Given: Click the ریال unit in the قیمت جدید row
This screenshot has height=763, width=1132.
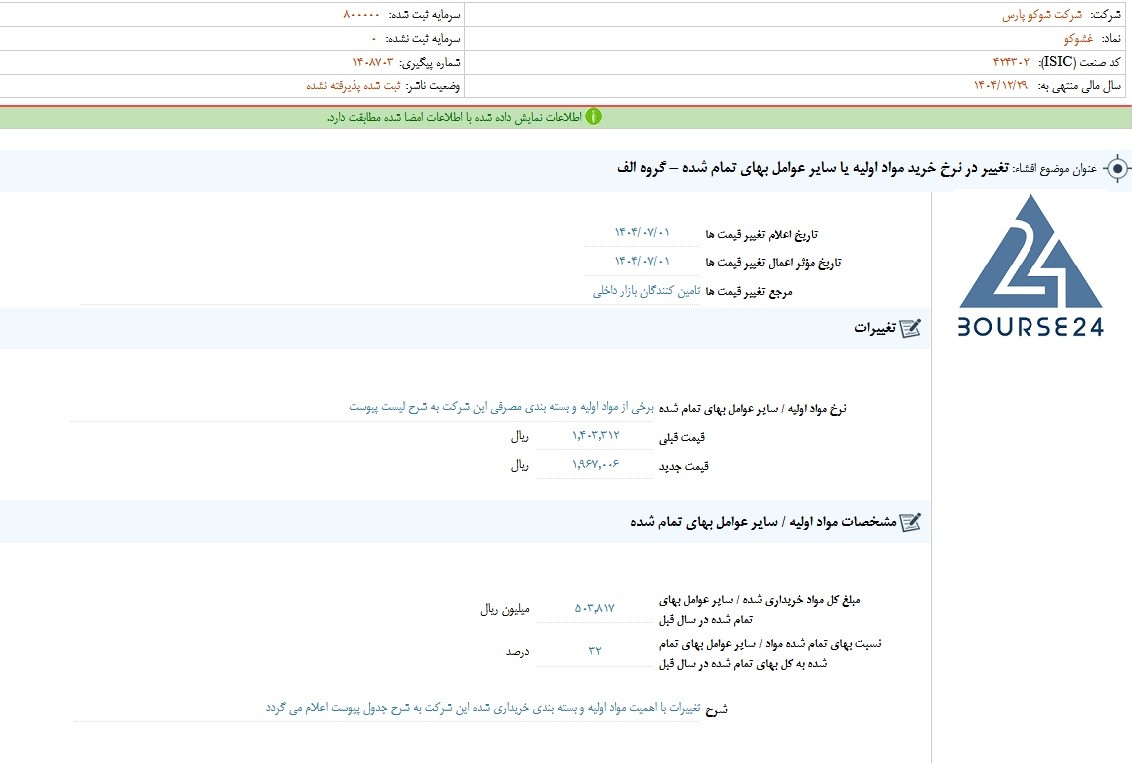Looking at the screenshot, I should click(520, 466).
